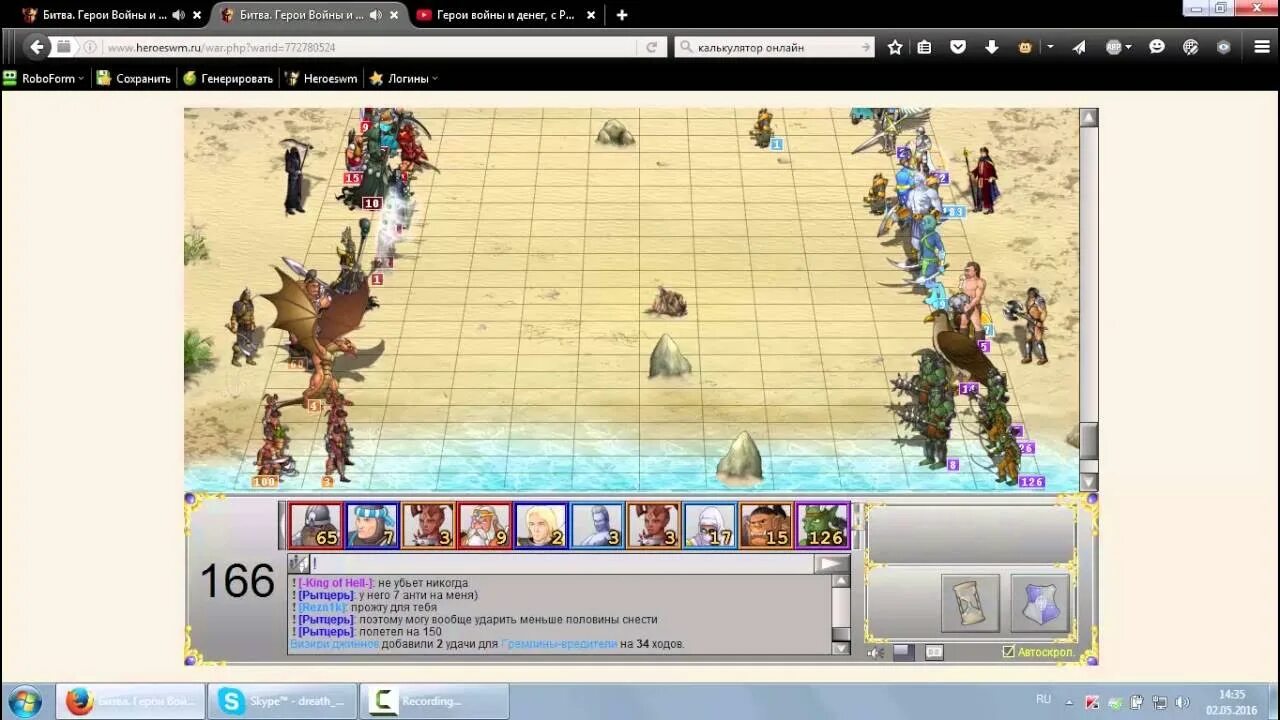
Task: Click the '[-King of Hell-]' chat name
Action: (x=336, y=583)
